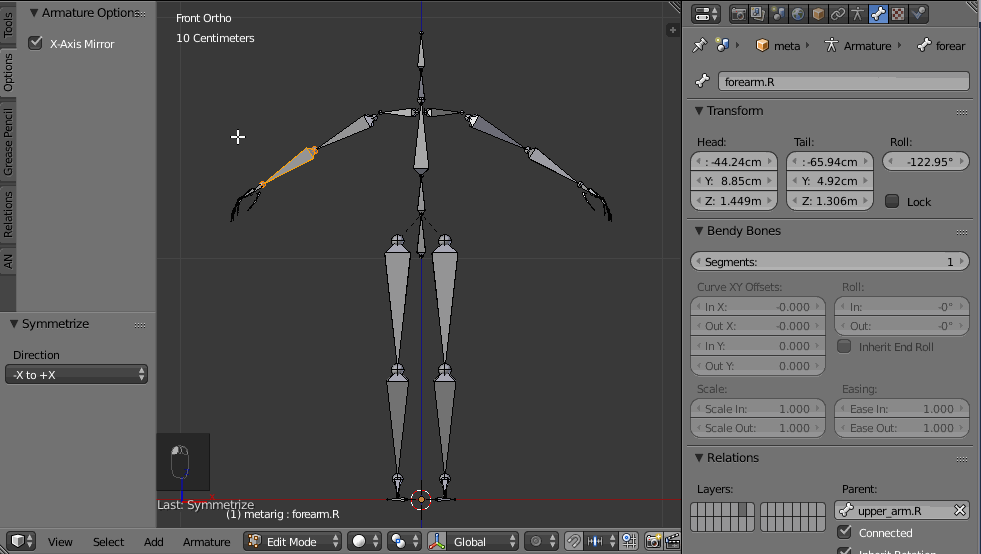Open the Texture tab (checkerboard icon)
This screenshot has height=554, width=981.
coord(898,14)
